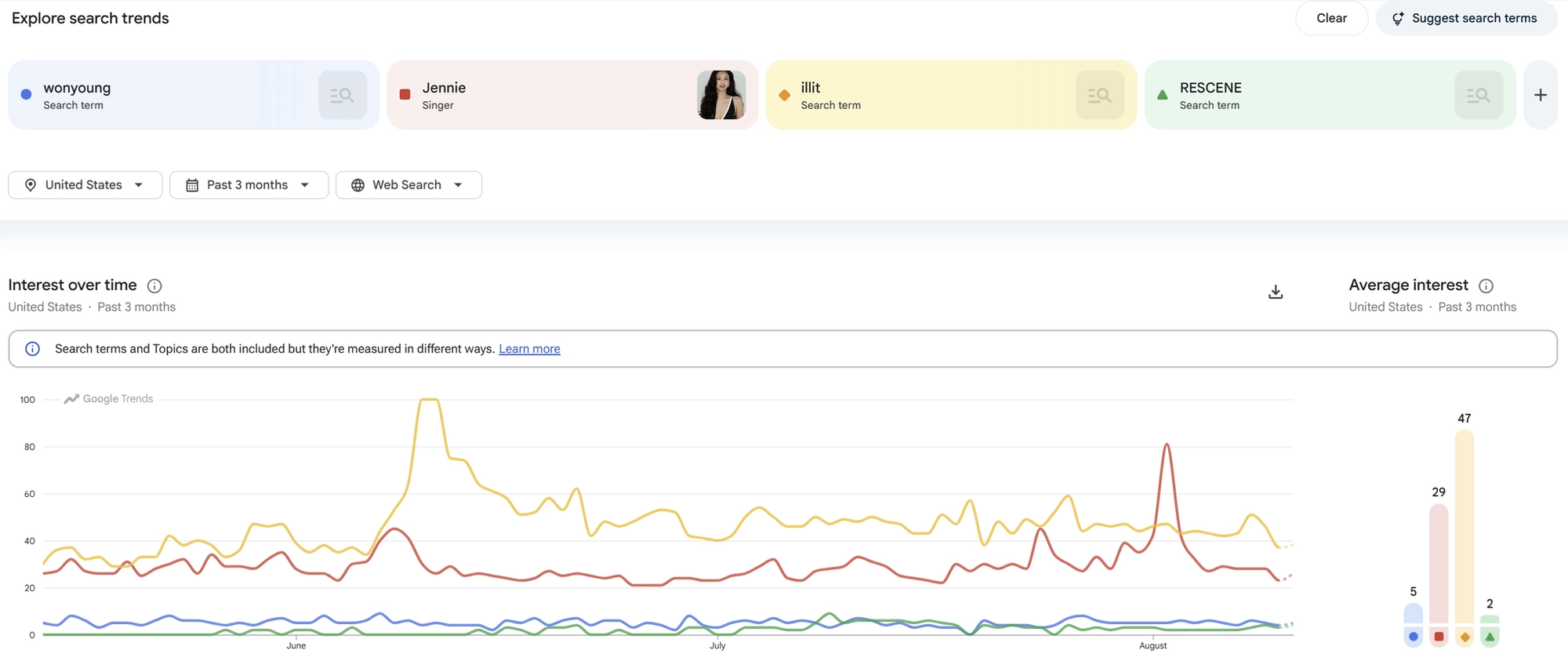
Task: Click the red square marker for Jennie
Action: tap(405, 94)
